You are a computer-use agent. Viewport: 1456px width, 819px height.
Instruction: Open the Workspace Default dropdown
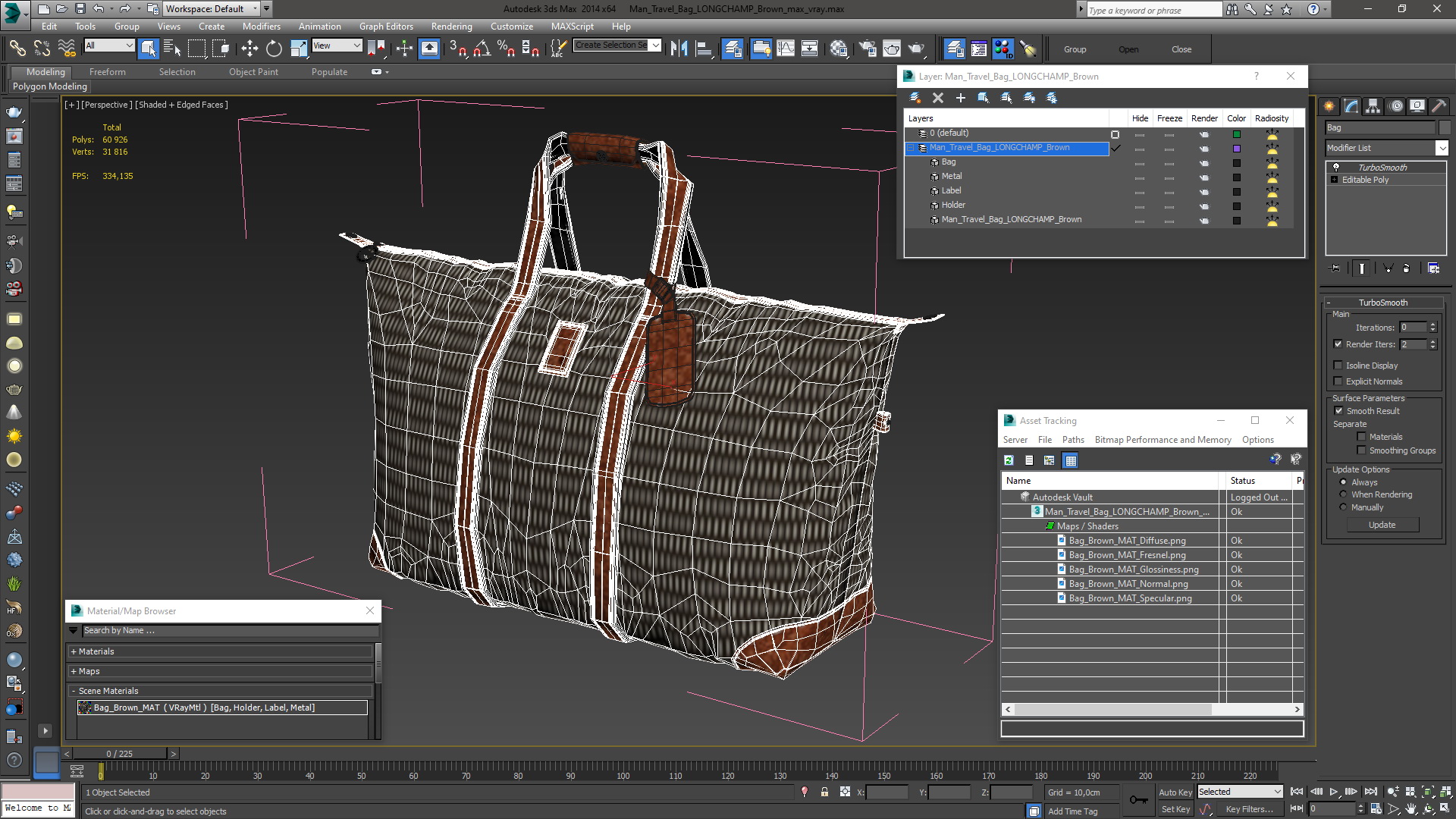coord(212,9)
